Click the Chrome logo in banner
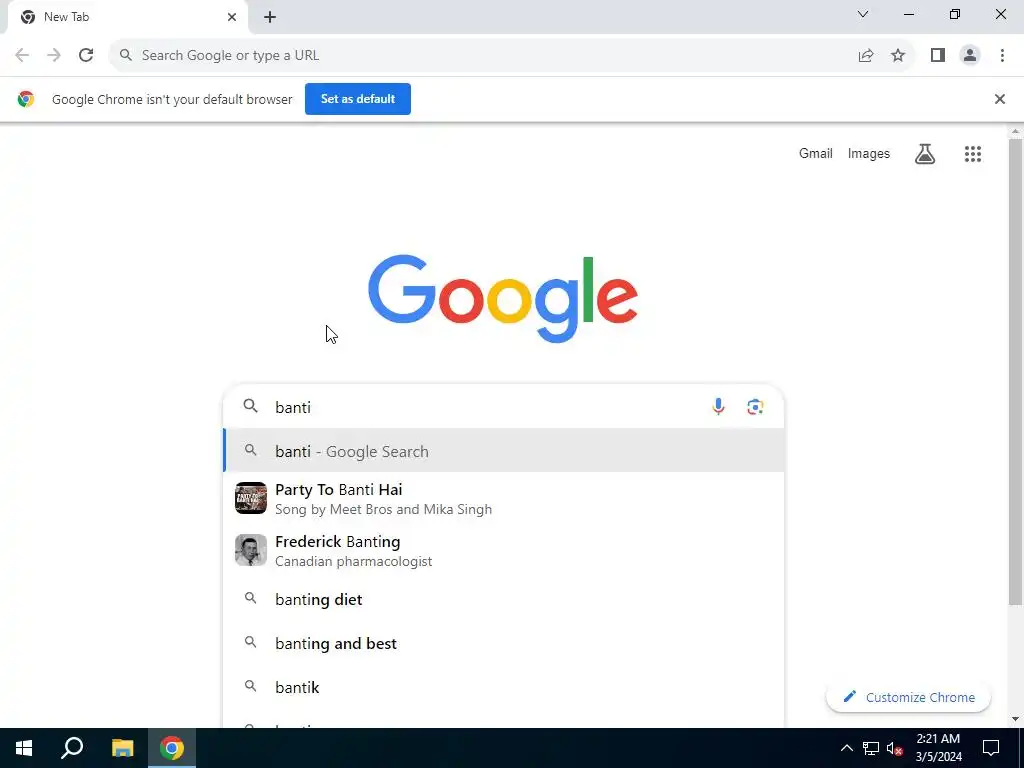Viewport: 1024px width, 768px height. [26, 99]
